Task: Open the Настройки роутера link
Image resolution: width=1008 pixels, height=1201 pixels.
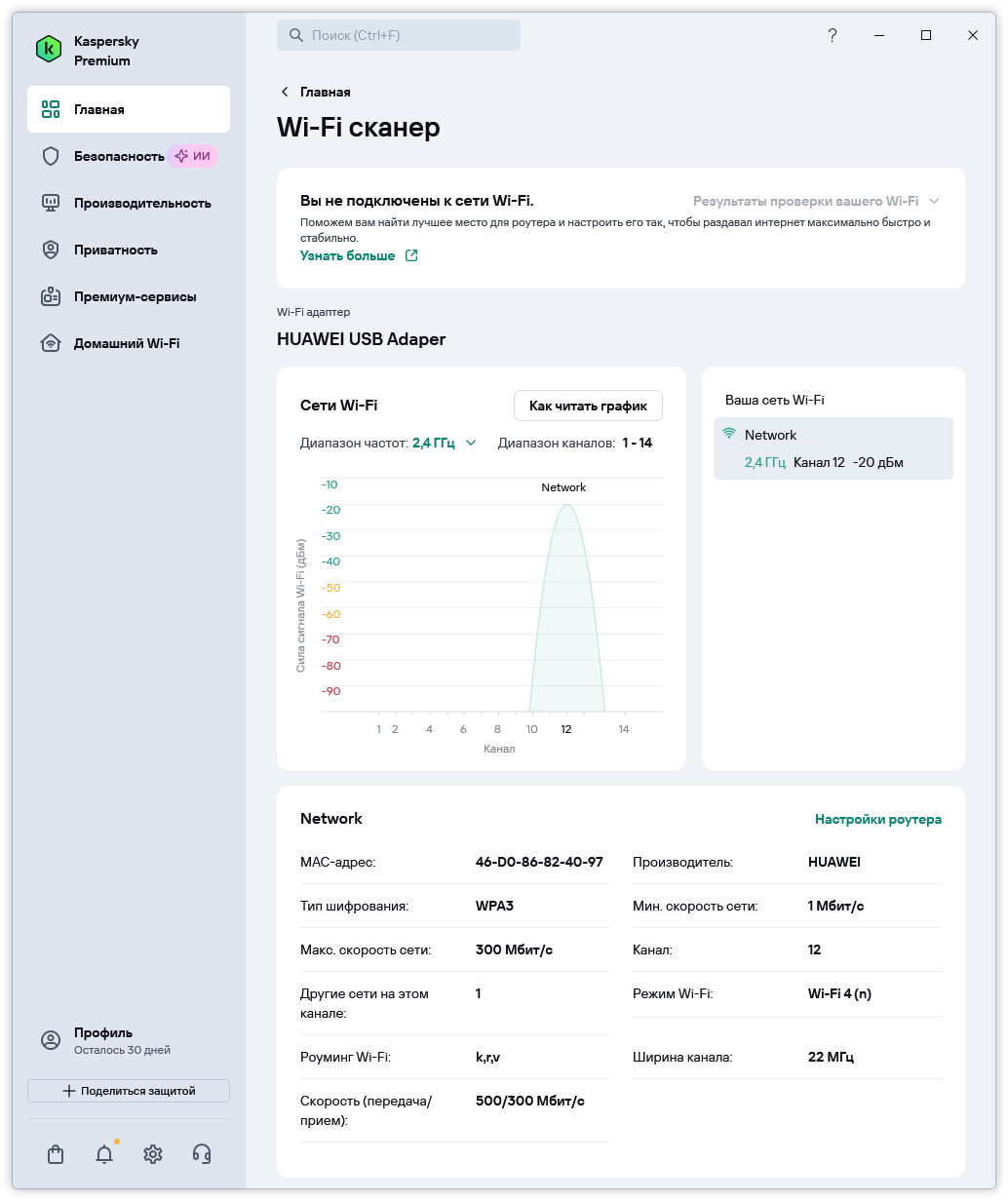Action: tap(878, 819)
